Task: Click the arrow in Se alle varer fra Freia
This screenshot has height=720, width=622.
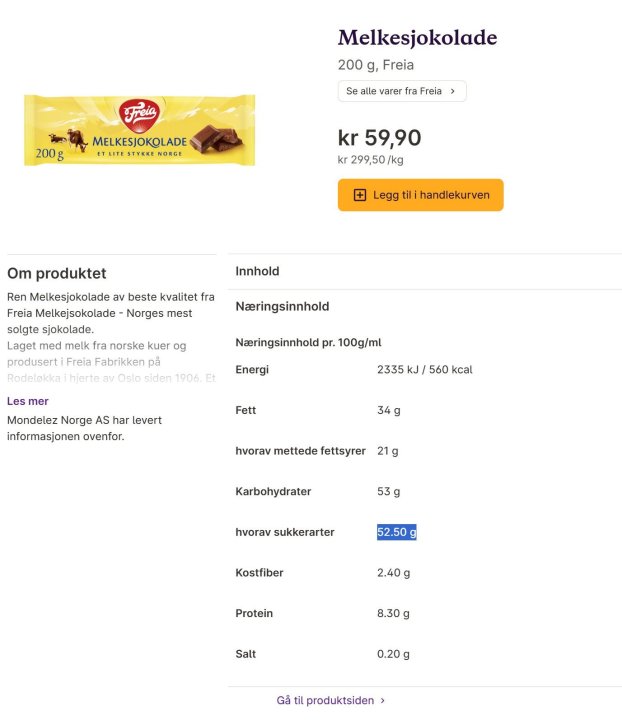Action: tap(452, 91)
